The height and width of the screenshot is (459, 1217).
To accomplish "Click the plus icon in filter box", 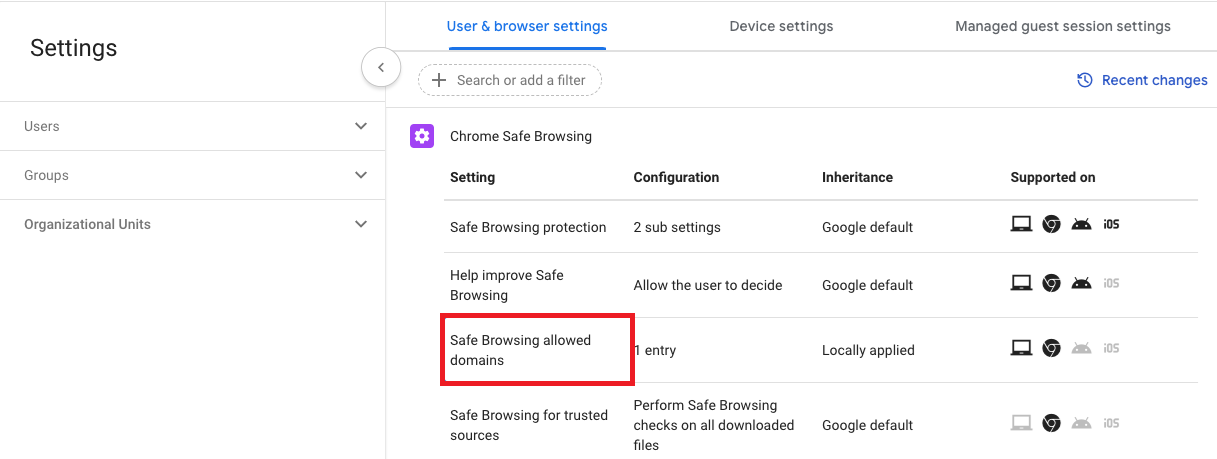I will [438, 80].
